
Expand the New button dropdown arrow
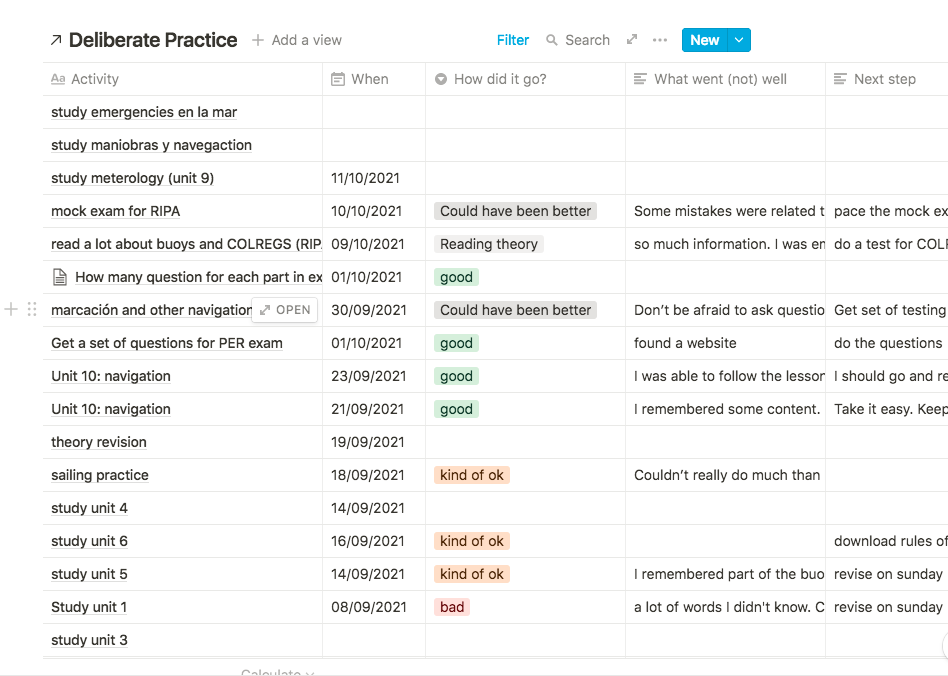[x=739, y=40]
